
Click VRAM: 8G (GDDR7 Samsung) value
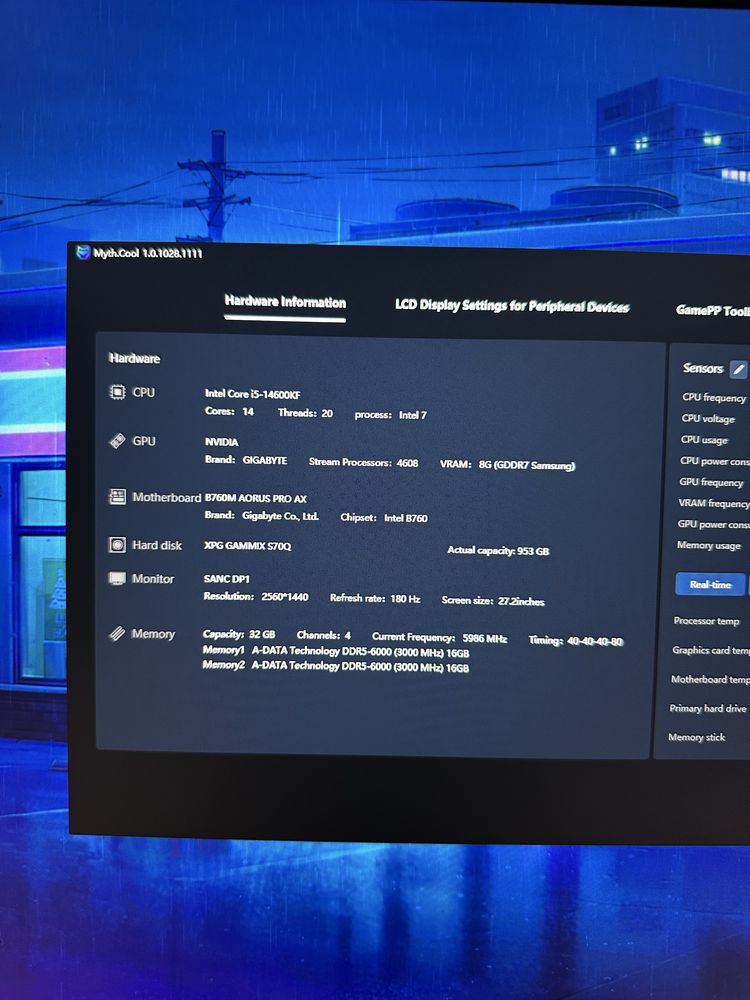(x=508, y=465)
